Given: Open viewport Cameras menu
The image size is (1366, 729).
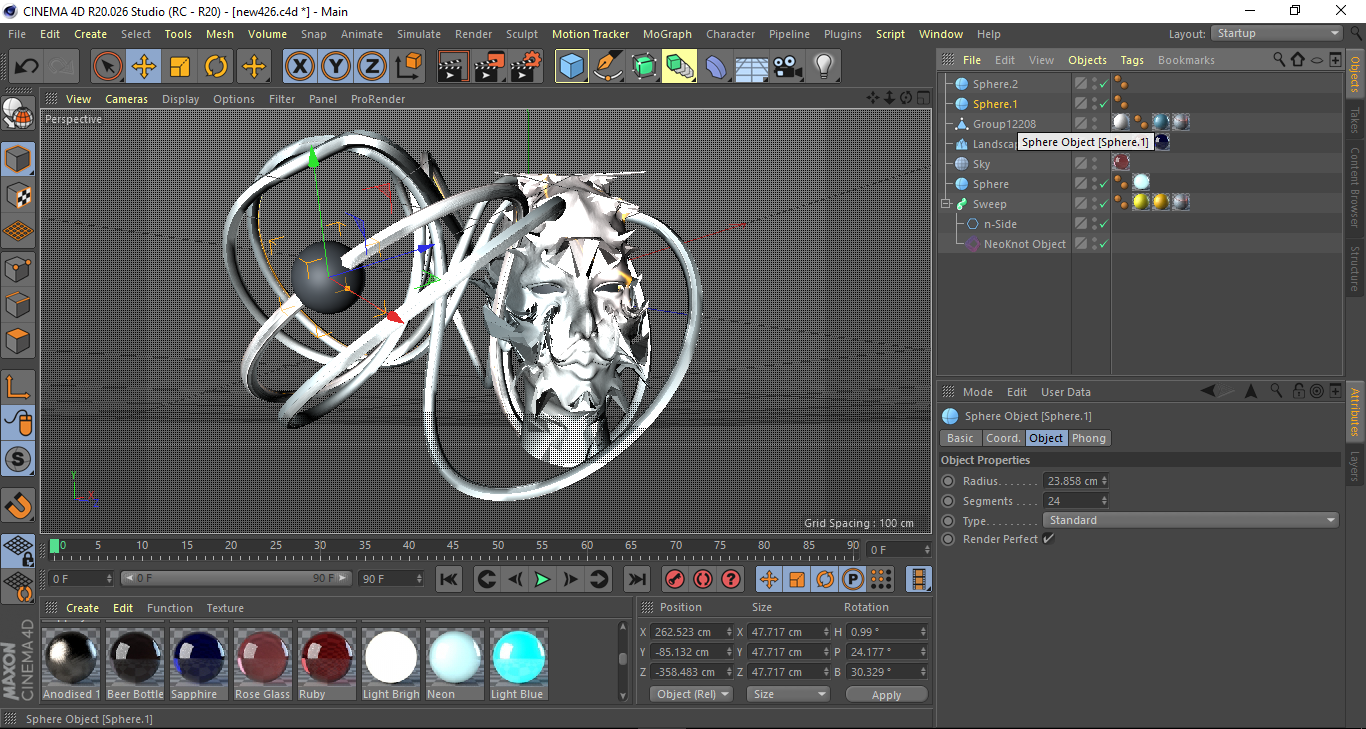Looking at the screenshot, I should [x=126, y=99].
